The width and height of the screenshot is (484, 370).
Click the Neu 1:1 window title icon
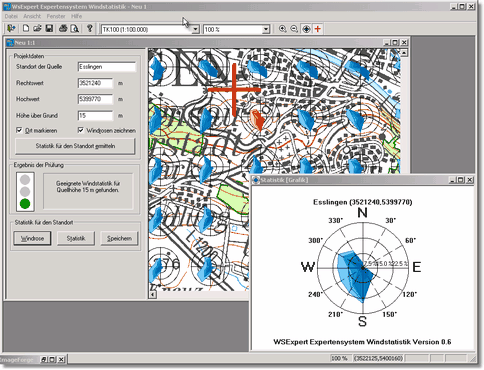pyautogui.click(x=10, y=43)
